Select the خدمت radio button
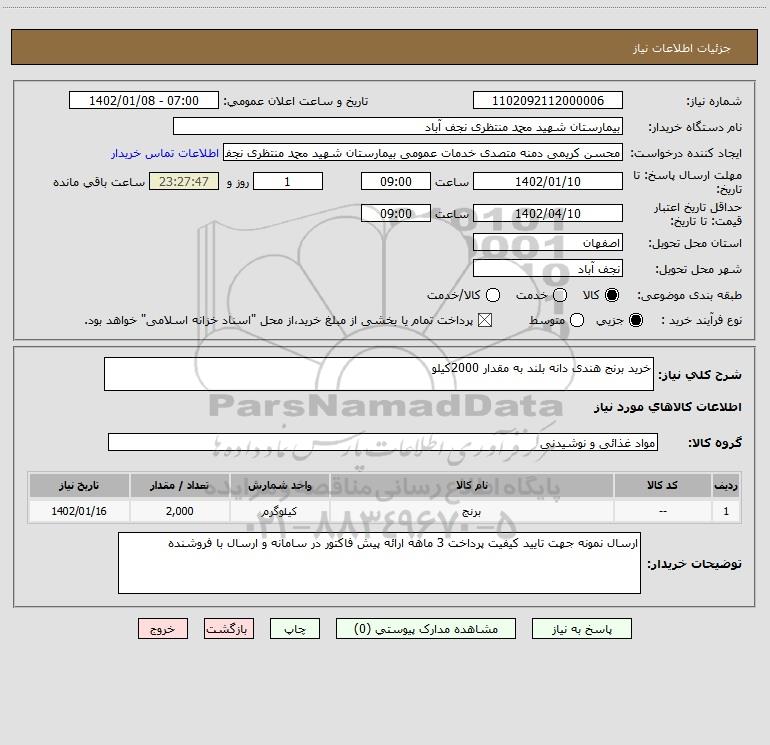 [560, 295]
